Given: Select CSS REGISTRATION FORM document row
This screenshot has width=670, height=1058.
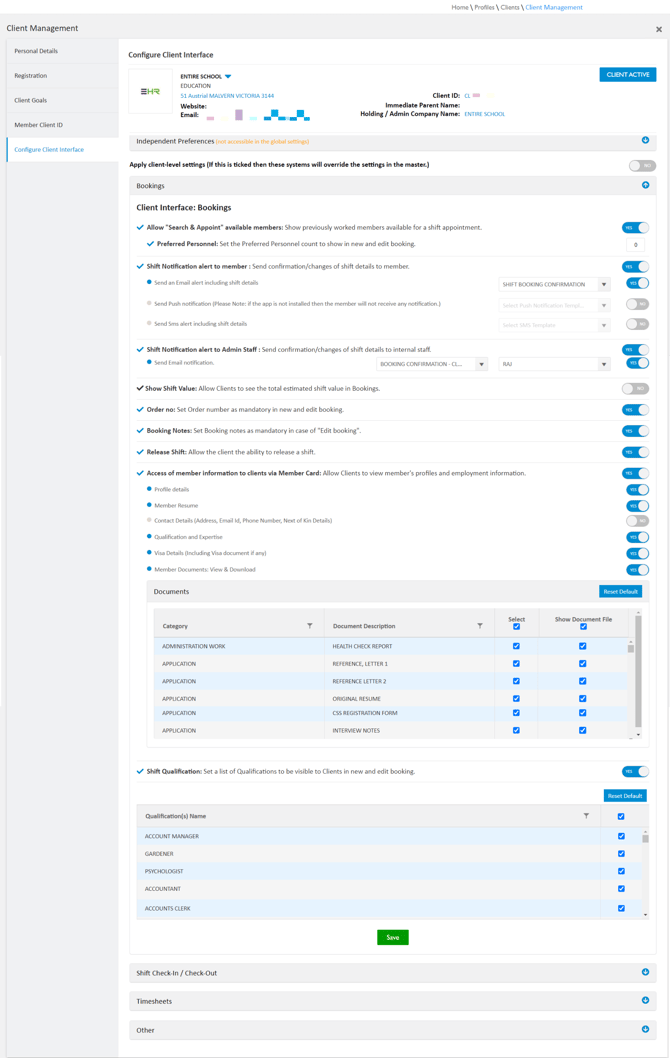Looking at the screenshot, I should coord(391,713).
